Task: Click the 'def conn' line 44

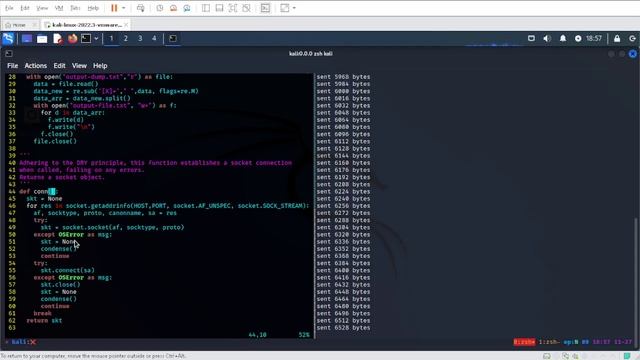Action: click(39, 191)
